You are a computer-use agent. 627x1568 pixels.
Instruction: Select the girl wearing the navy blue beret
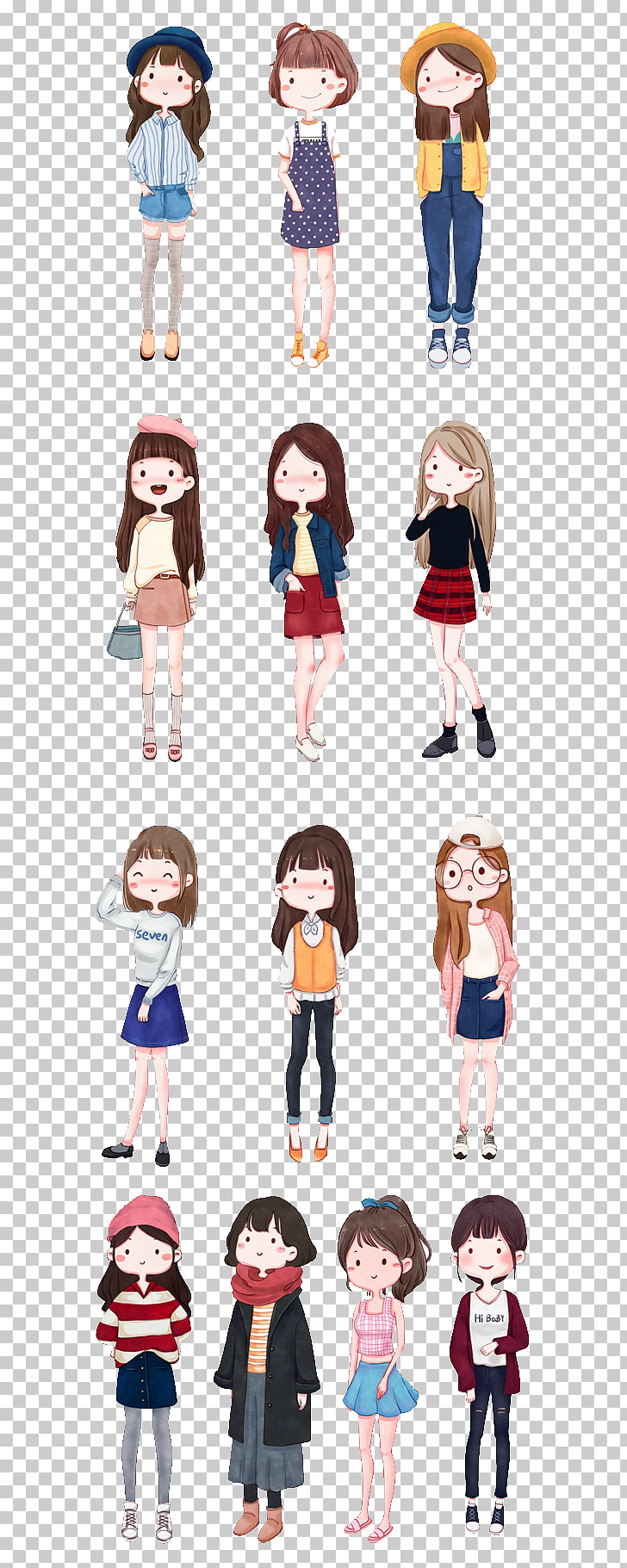[168, 193]
